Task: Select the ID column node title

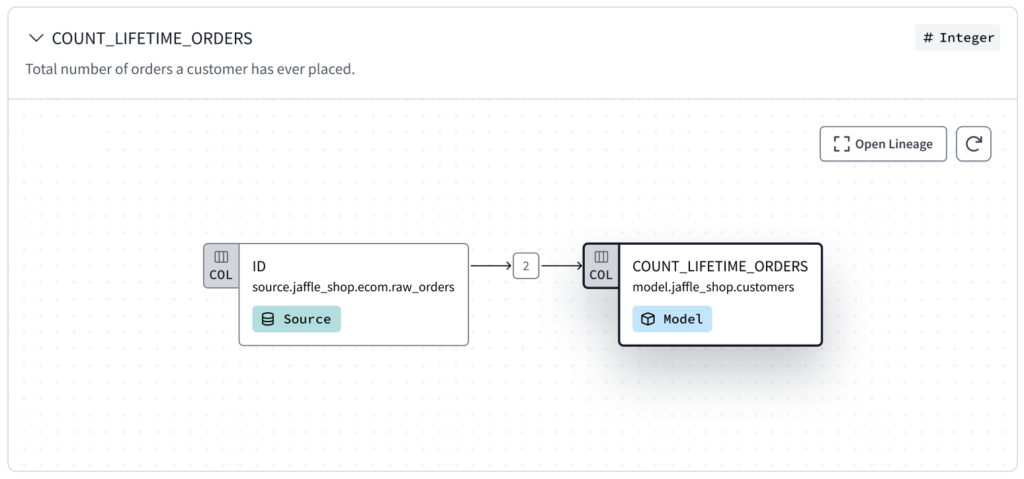Action: pos(259,266)
